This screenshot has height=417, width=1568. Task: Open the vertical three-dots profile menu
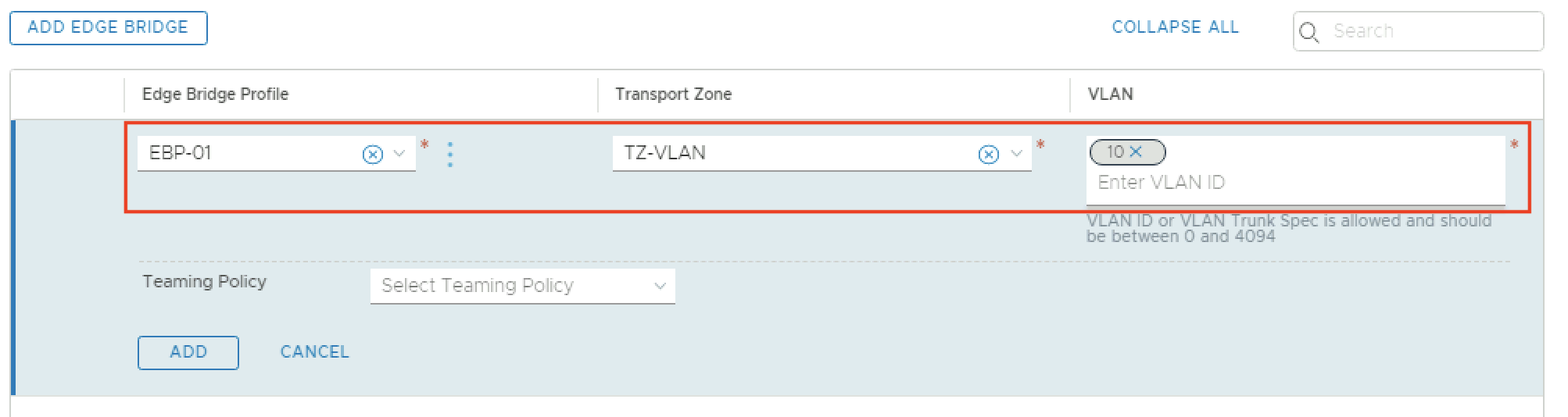(450, 155)
